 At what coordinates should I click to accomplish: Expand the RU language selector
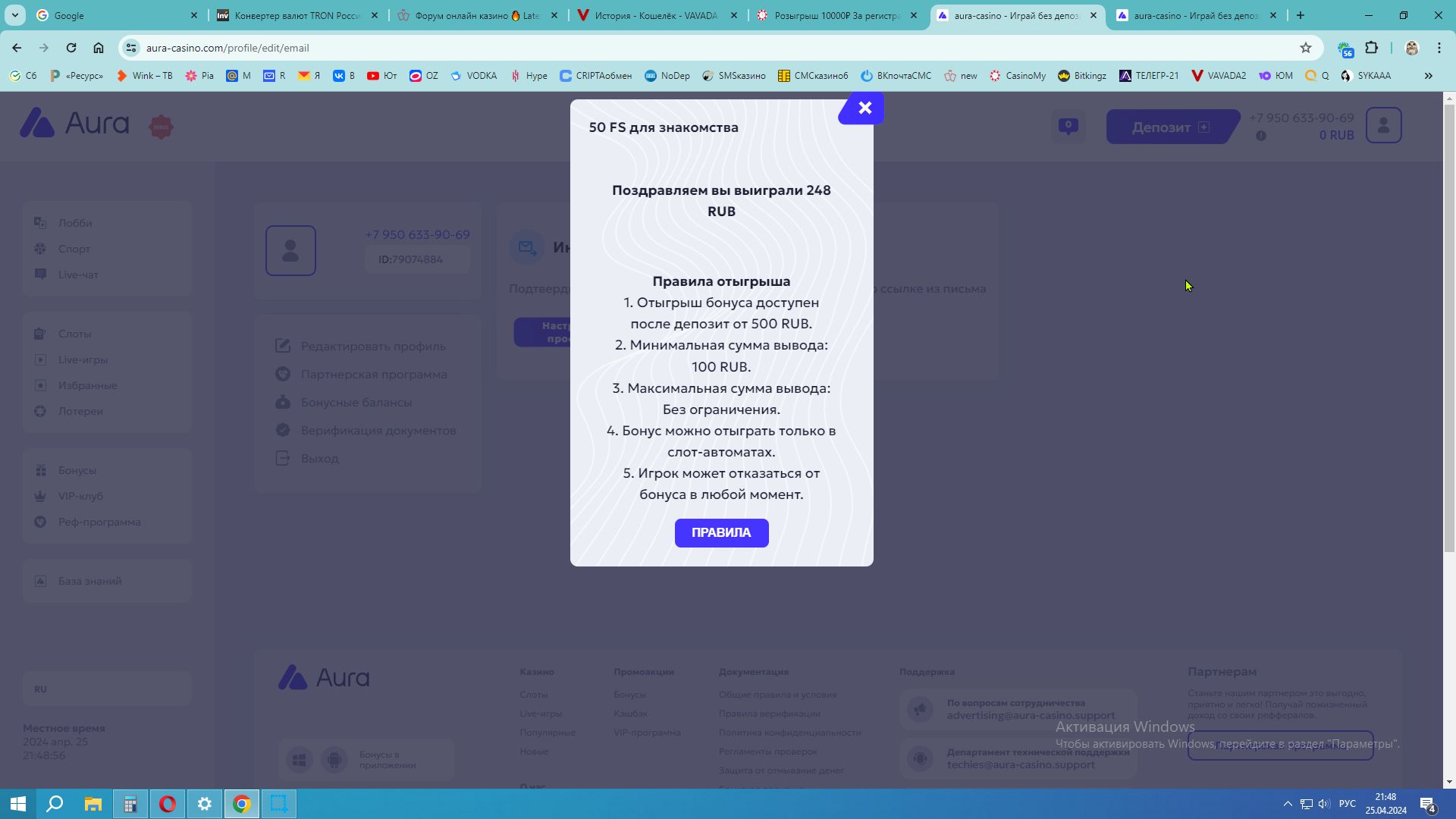point(106,689)
